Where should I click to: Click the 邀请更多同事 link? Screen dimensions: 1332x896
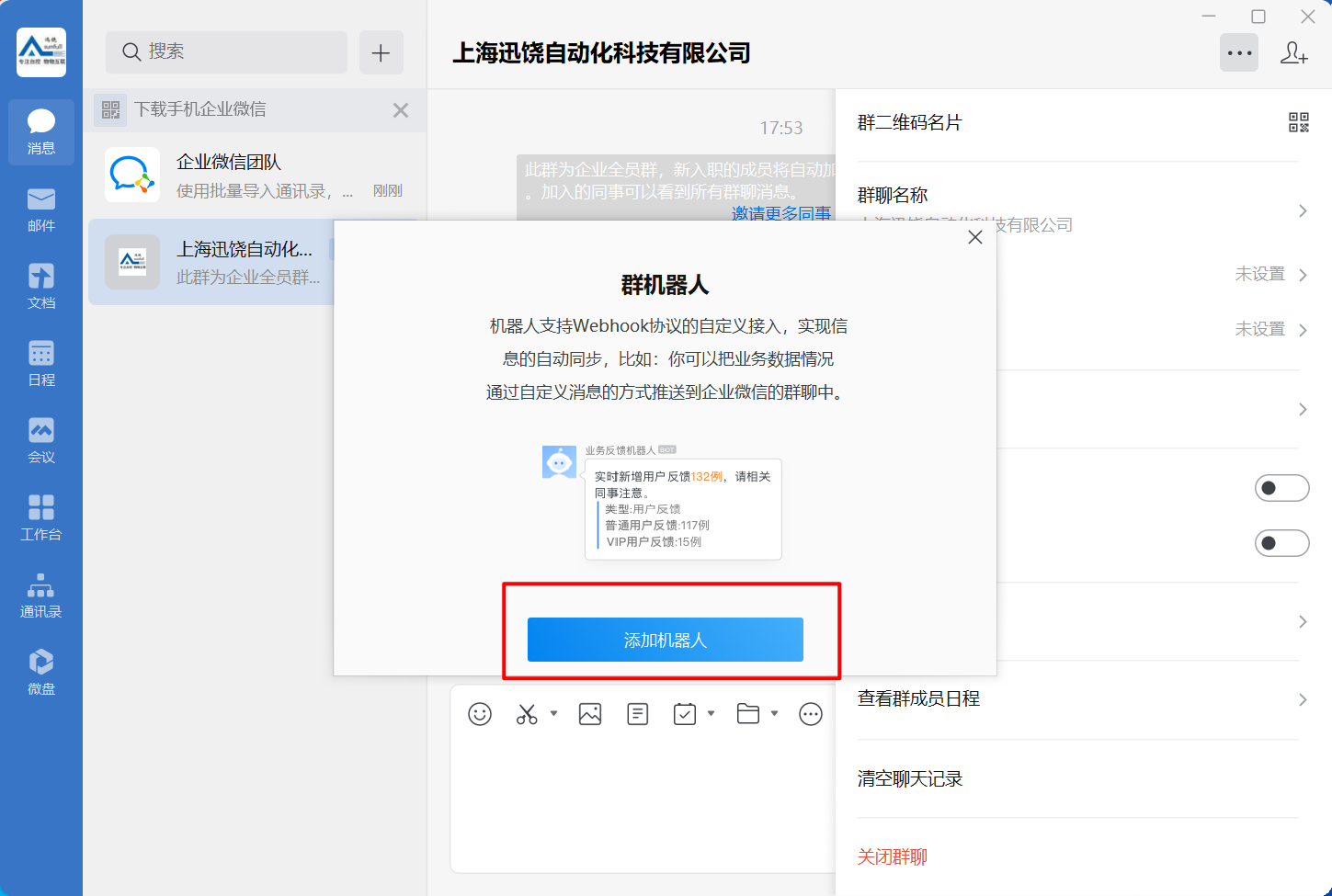(781, 213)
